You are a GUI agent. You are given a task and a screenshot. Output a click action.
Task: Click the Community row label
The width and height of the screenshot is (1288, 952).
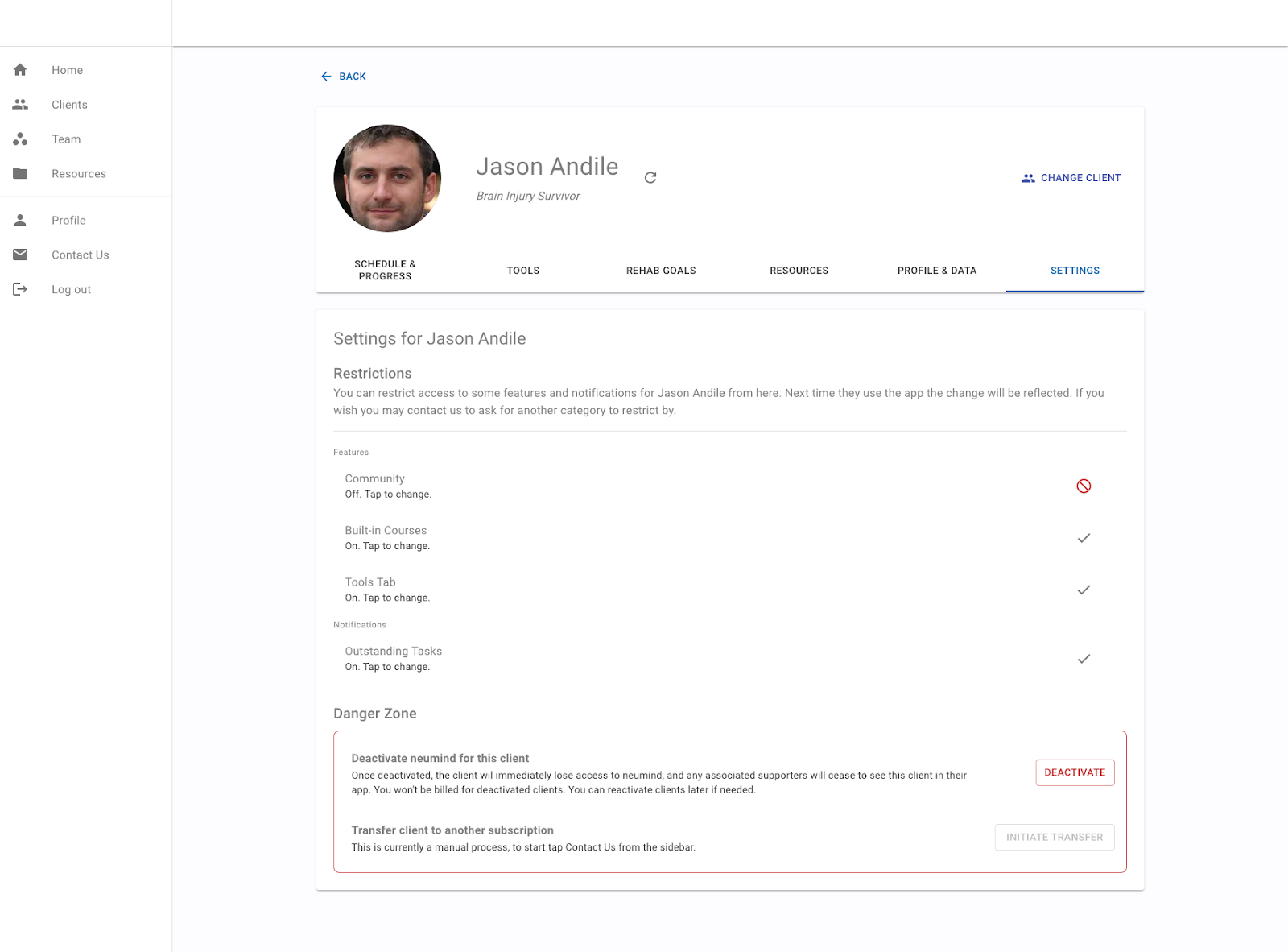[374, 478]
